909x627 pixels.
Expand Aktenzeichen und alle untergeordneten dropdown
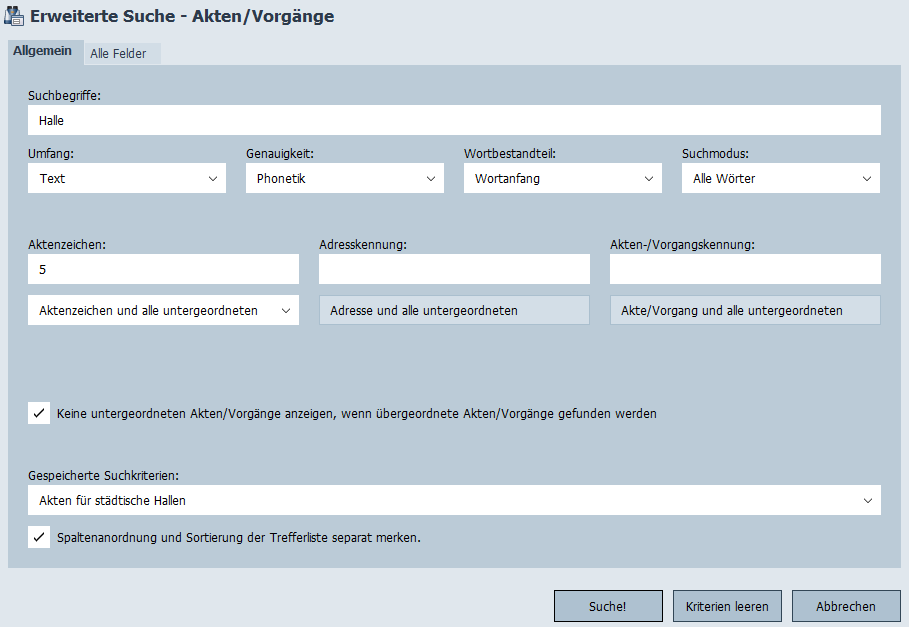point(163,310)
